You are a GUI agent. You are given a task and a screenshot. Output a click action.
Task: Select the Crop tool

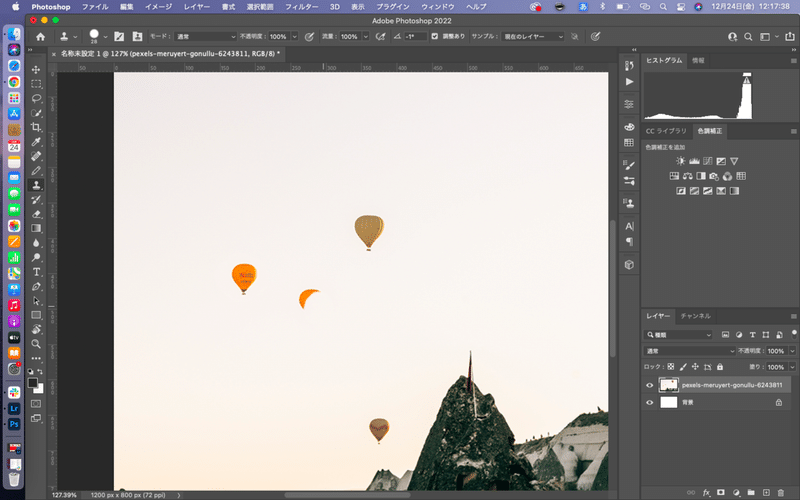(x=36, y=127)
